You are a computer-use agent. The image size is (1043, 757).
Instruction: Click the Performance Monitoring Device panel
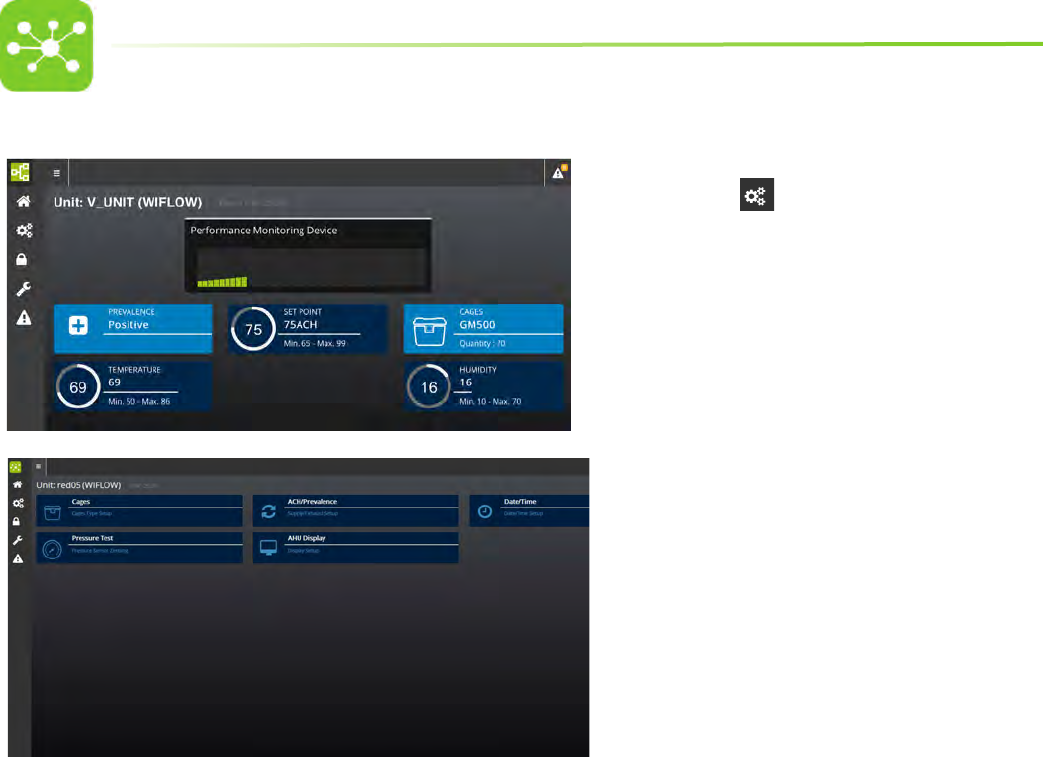tap(308, 255)
